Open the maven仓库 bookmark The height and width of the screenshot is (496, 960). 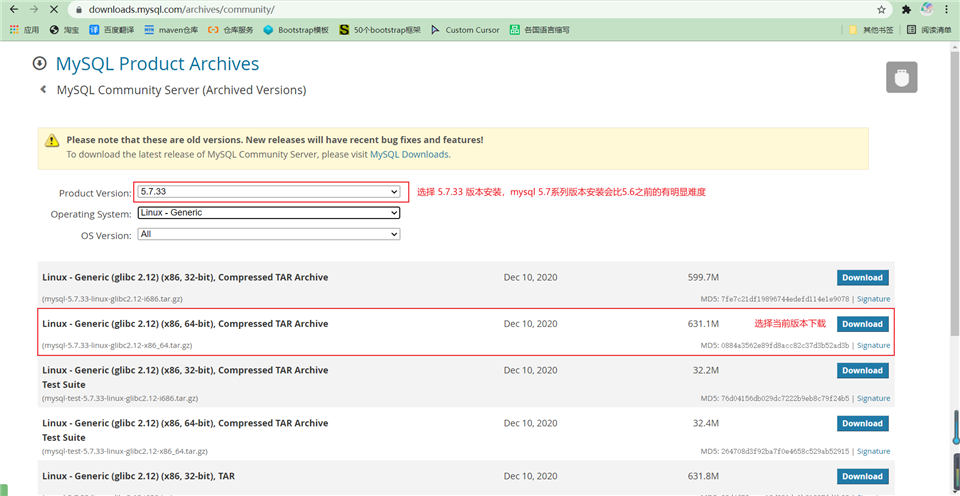click(x=172, y=29)
